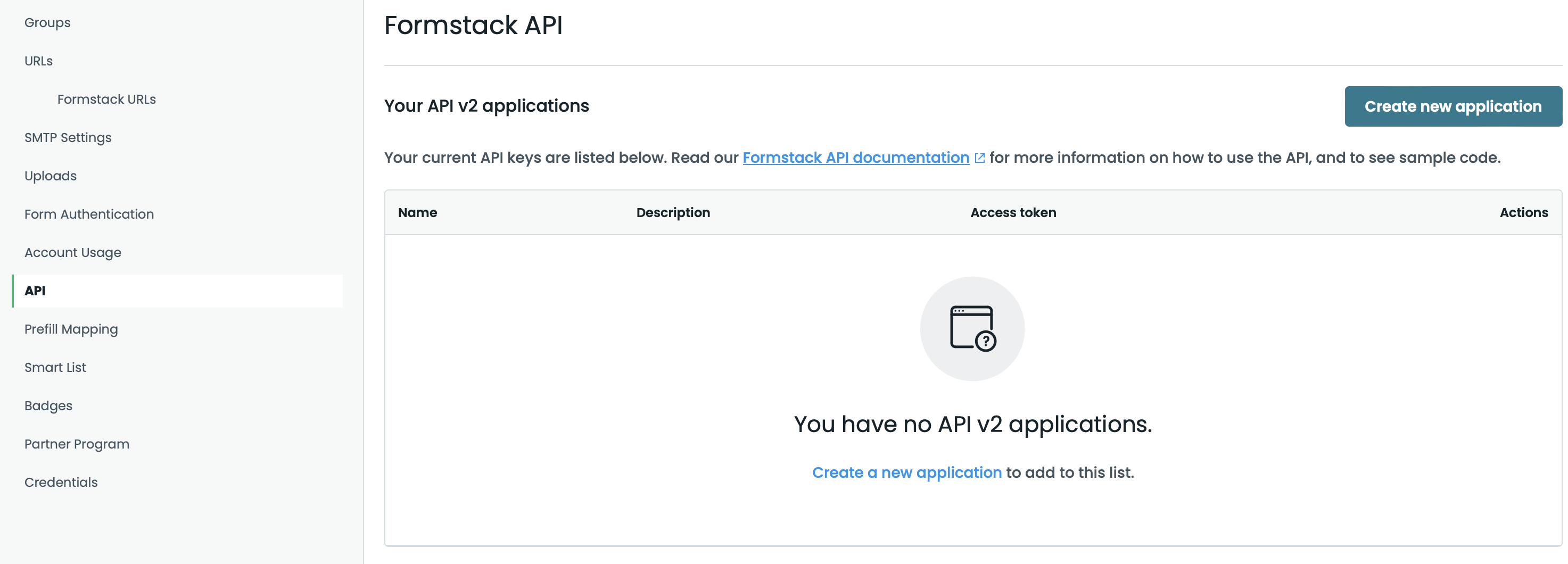
Task: Select Formstack URLs sub-item
Action: point(106,98)
